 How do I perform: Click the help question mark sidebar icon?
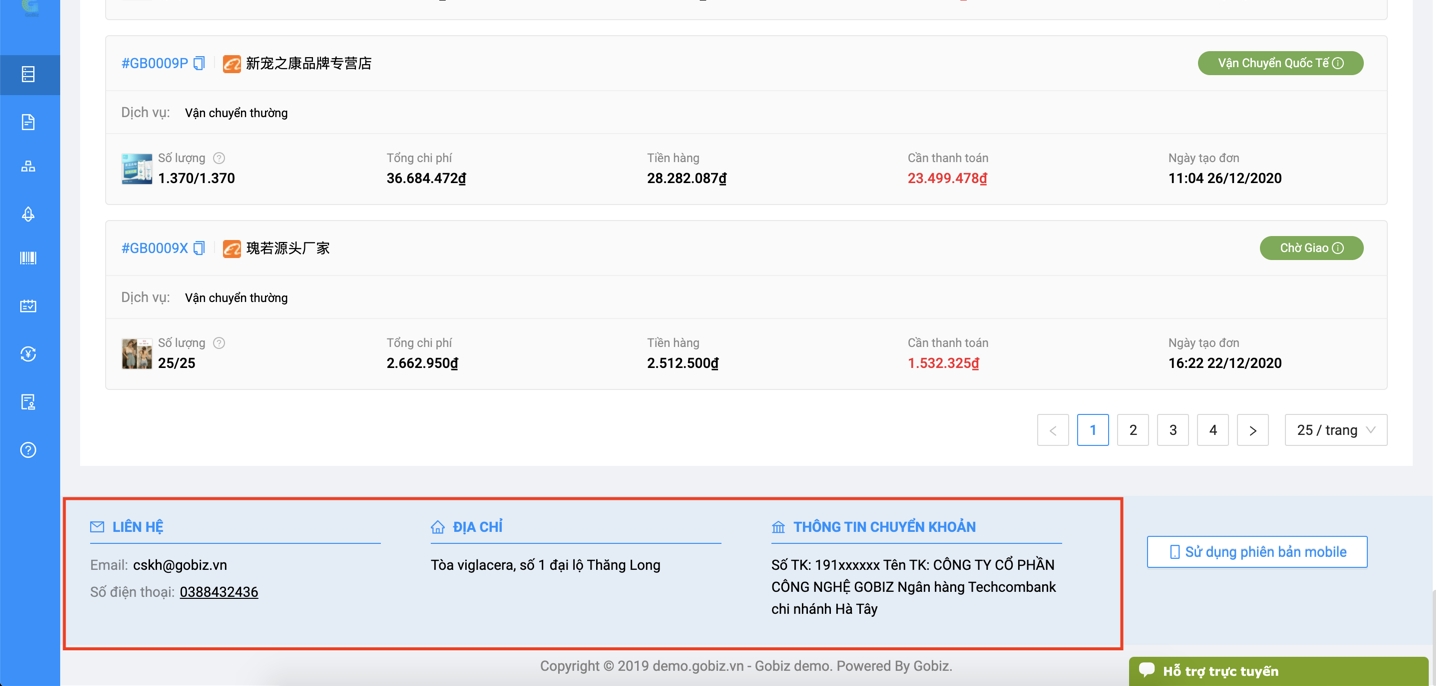point(28,450)
